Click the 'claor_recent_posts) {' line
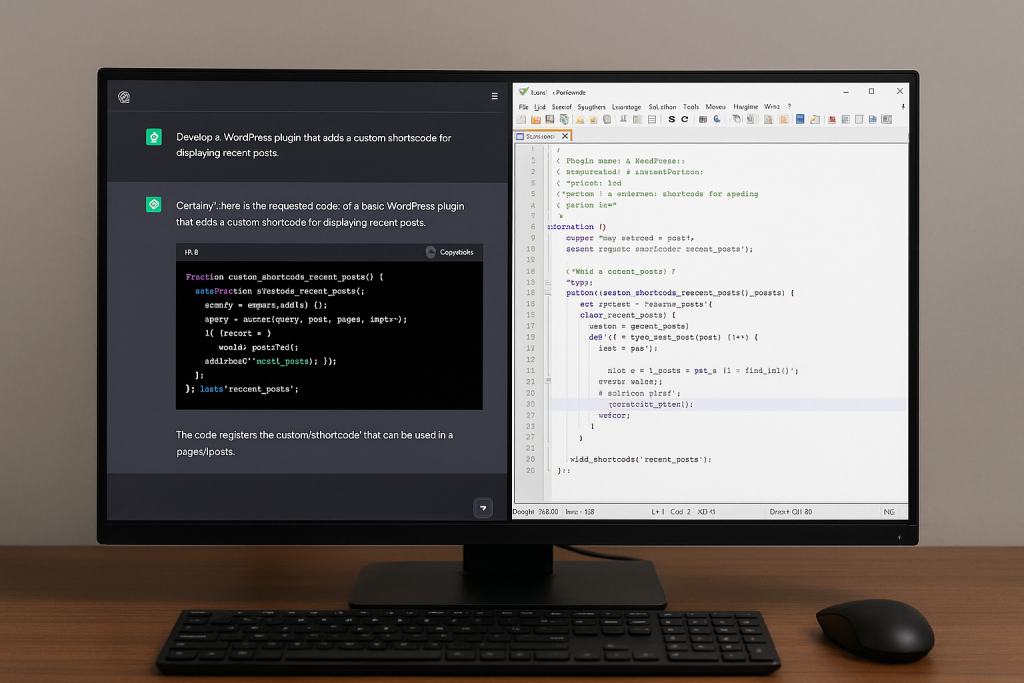The height and width of the screenshot is (683, 1024). click(x=628, y=315)
